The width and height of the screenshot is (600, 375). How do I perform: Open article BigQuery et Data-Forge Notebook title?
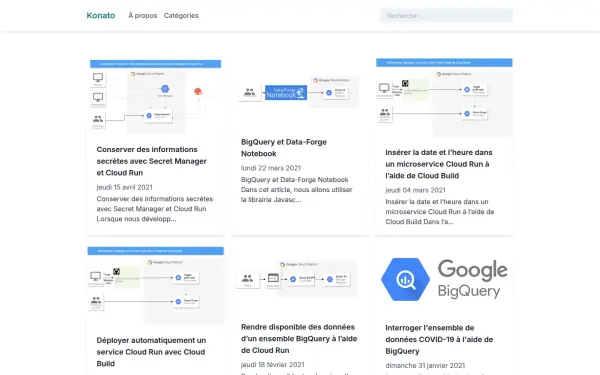[x=284, y=148]
